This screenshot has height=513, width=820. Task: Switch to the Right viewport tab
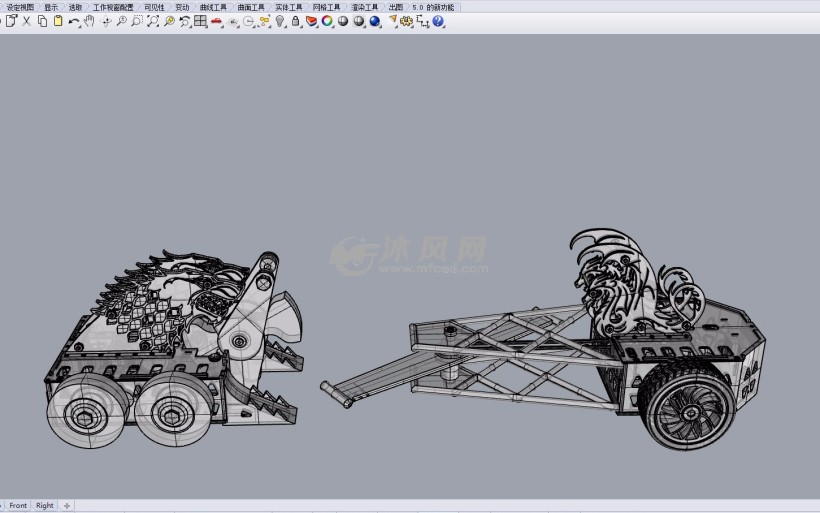coord(44,505)
